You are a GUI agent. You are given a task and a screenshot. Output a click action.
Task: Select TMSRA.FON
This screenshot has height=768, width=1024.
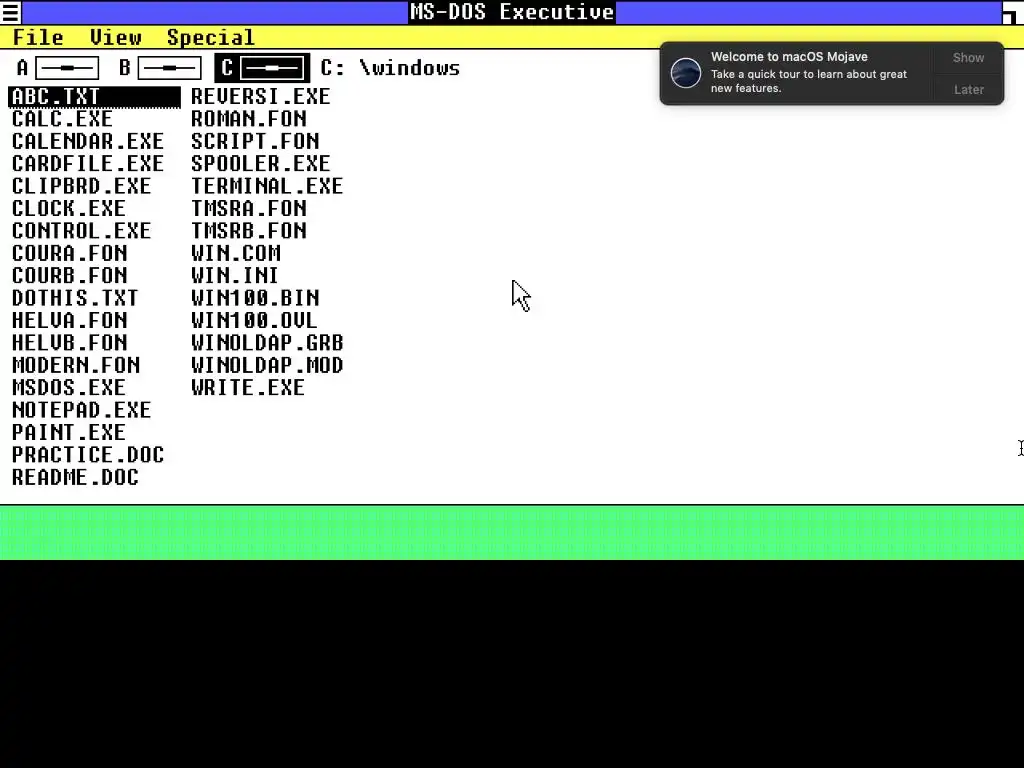248,208
